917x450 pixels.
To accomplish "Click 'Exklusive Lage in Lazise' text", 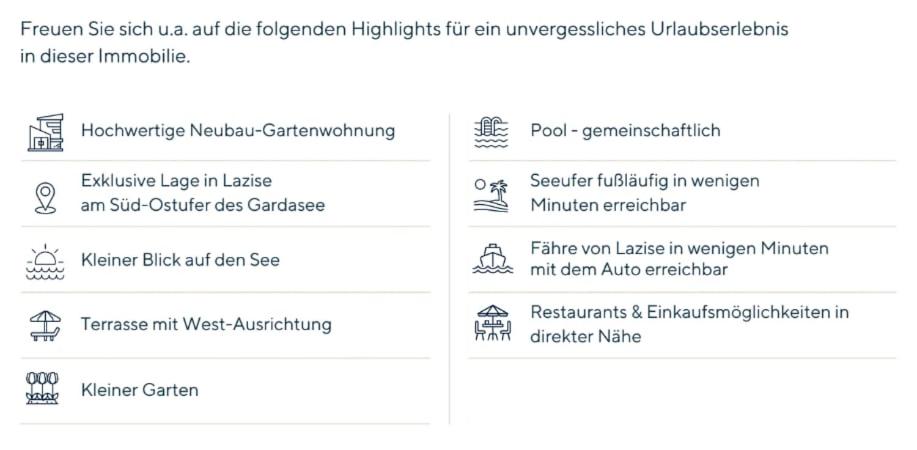I will click(176, 181).
